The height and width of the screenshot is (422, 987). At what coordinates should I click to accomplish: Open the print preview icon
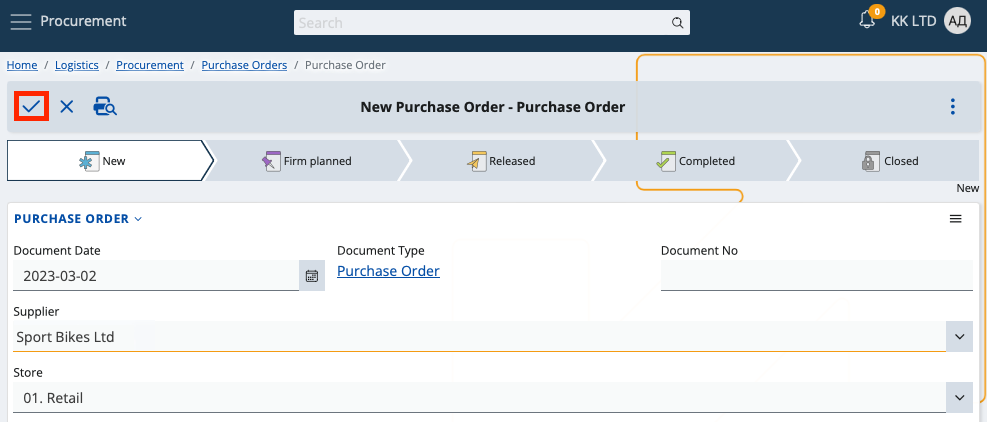105,107
